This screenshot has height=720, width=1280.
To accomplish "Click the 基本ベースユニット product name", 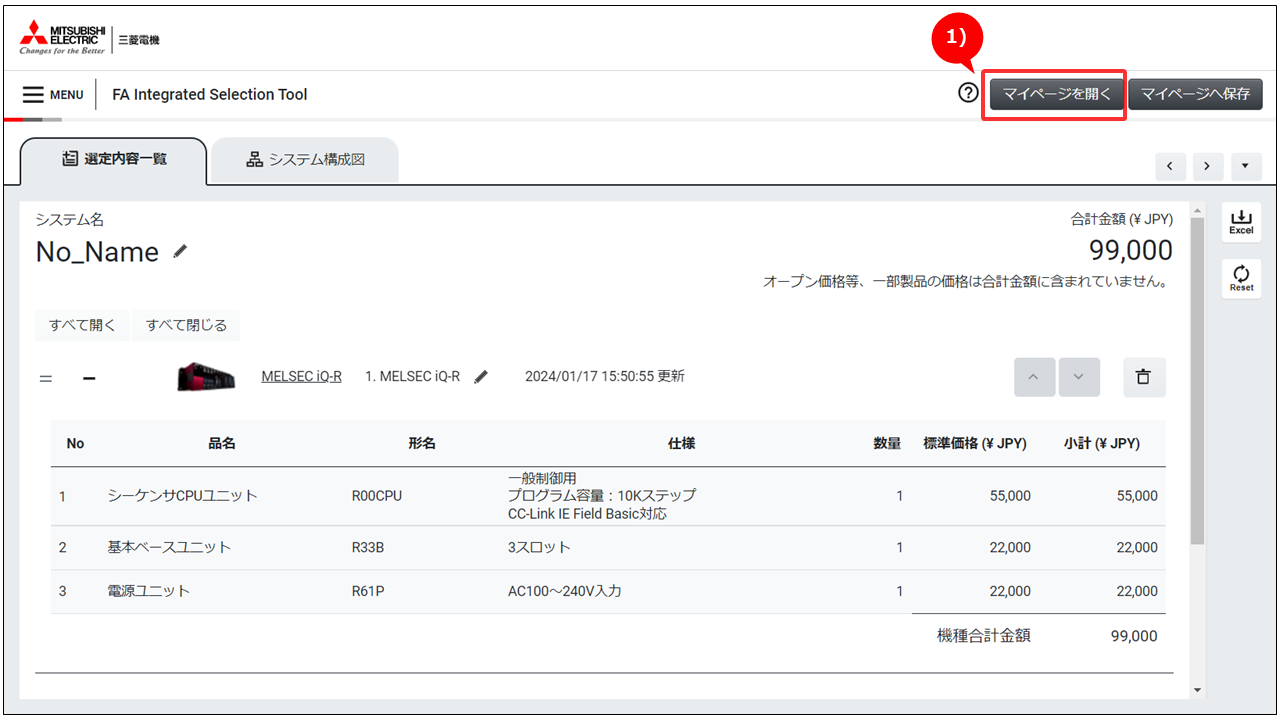I will pyautogui.click(x=169, y=548).
